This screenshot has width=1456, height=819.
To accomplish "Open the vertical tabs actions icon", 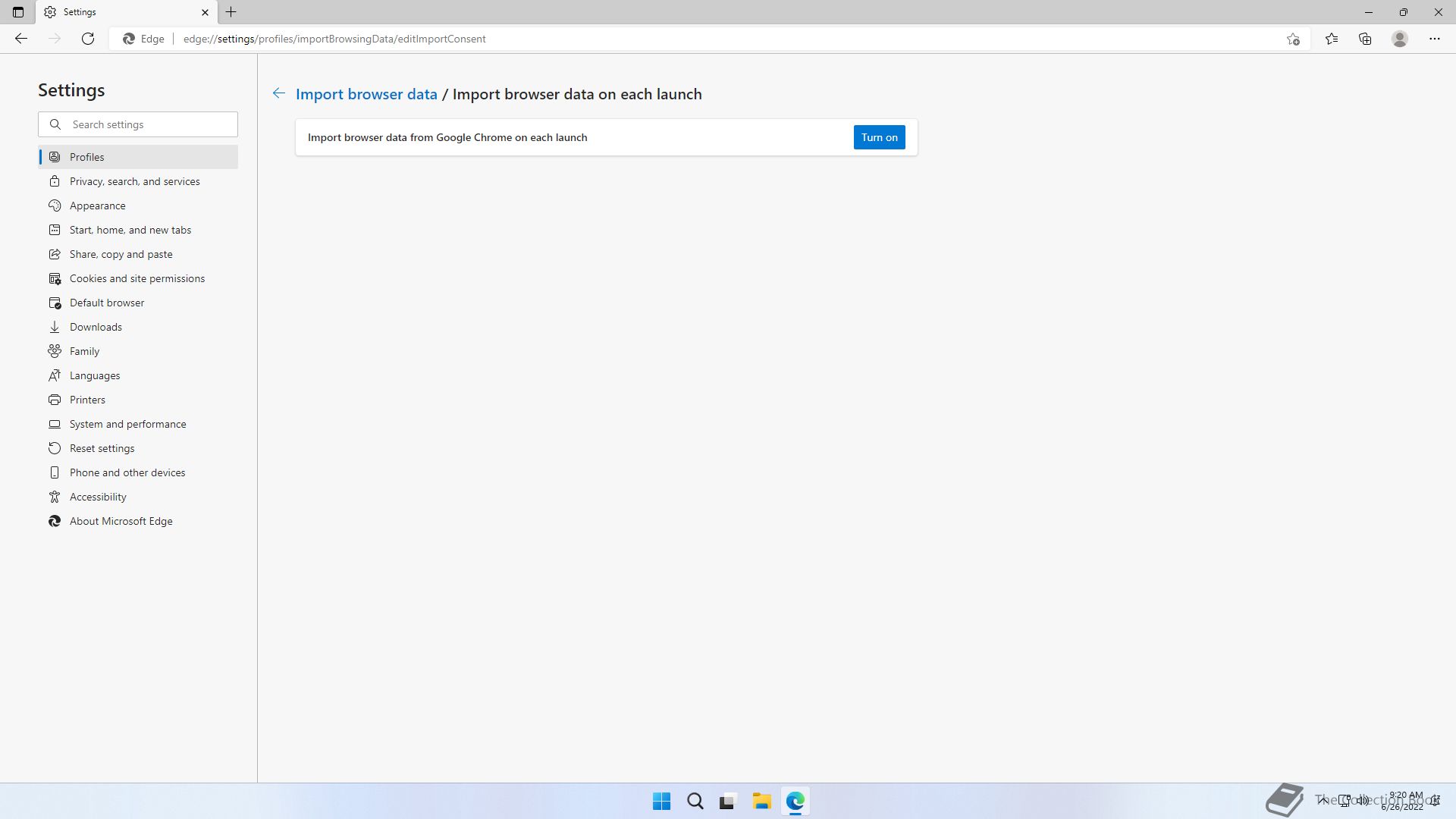I will pos(18,12).
